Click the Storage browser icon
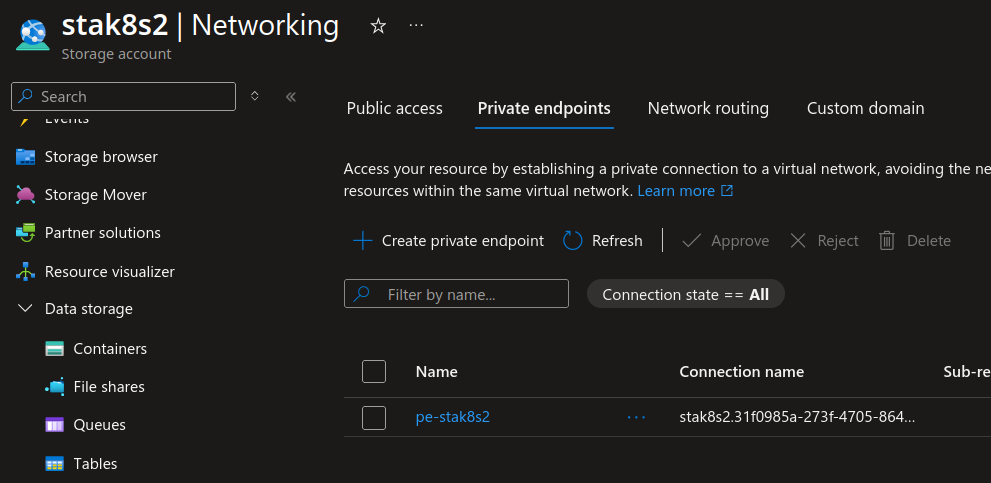 (x=25, y=157)
